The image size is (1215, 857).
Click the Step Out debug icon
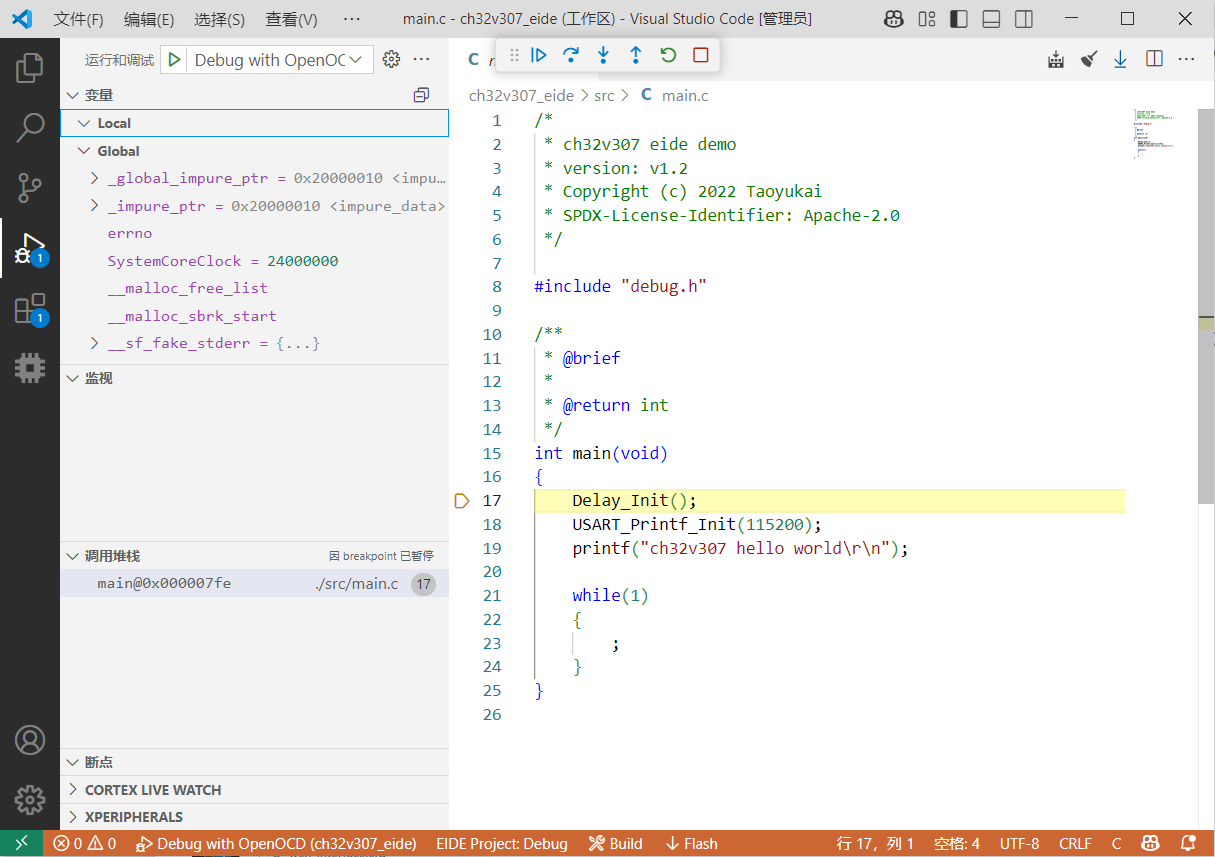click(635, 56)
